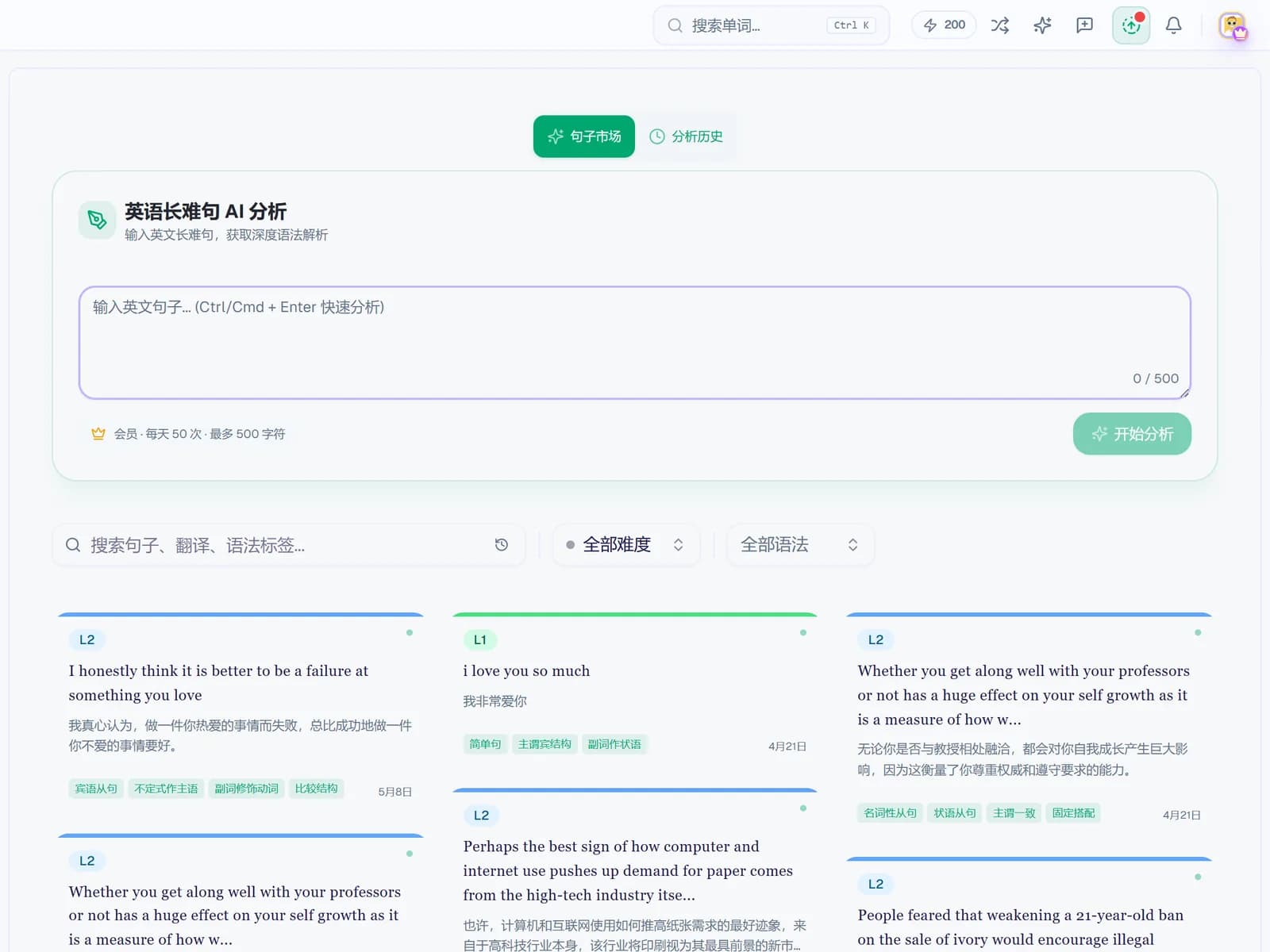
Task: Click the 简单句 tag
Action: click(x=485, y=744)
